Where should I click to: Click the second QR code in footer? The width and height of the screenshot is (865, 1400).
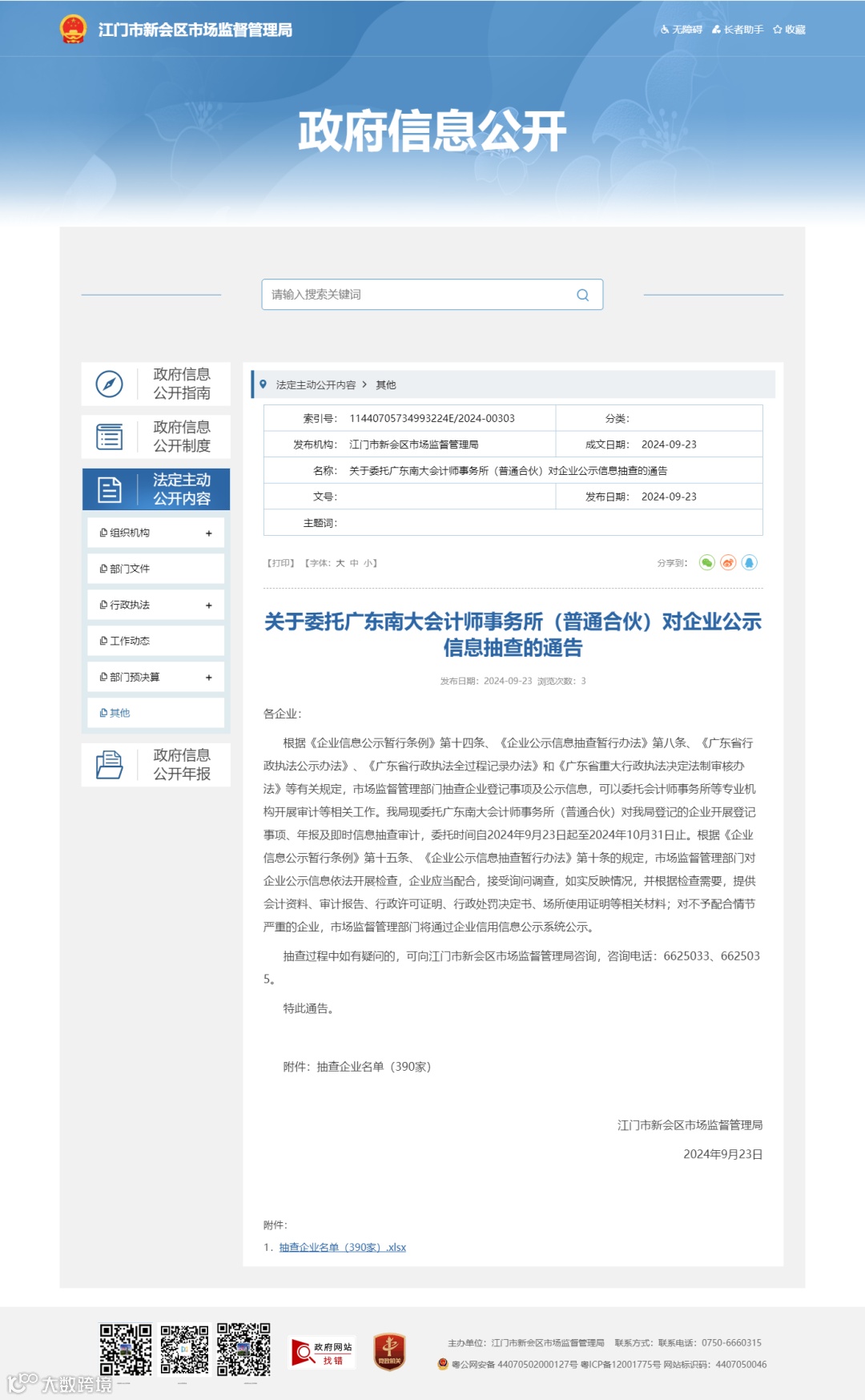(x=184, y=1350)
